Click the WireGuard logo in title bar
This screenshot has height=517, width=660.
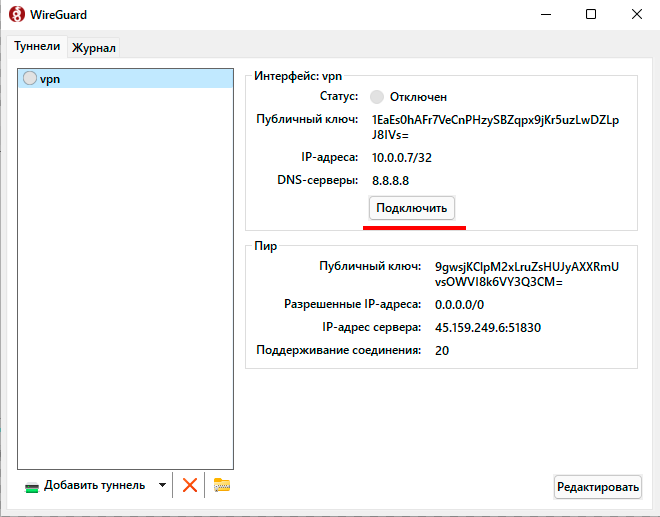[17, 14]
